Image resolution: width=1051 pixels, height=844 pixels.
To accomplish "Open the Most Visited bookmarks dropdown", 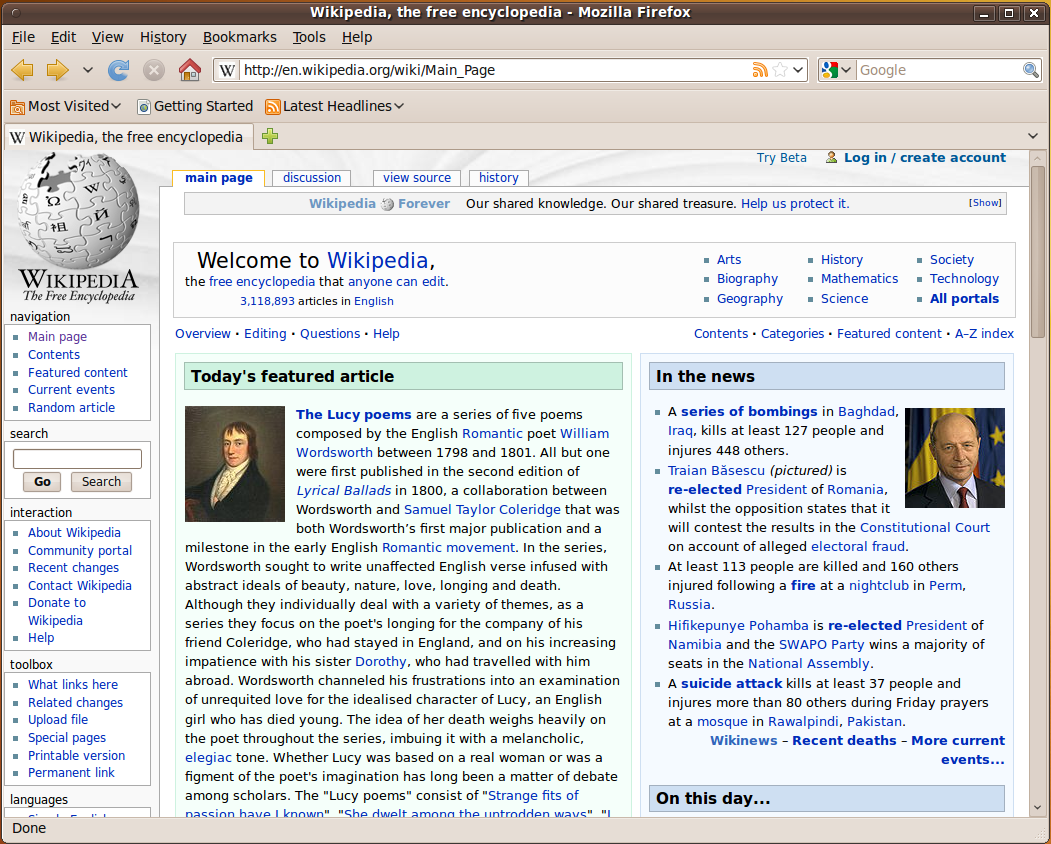I will [66, 106].
